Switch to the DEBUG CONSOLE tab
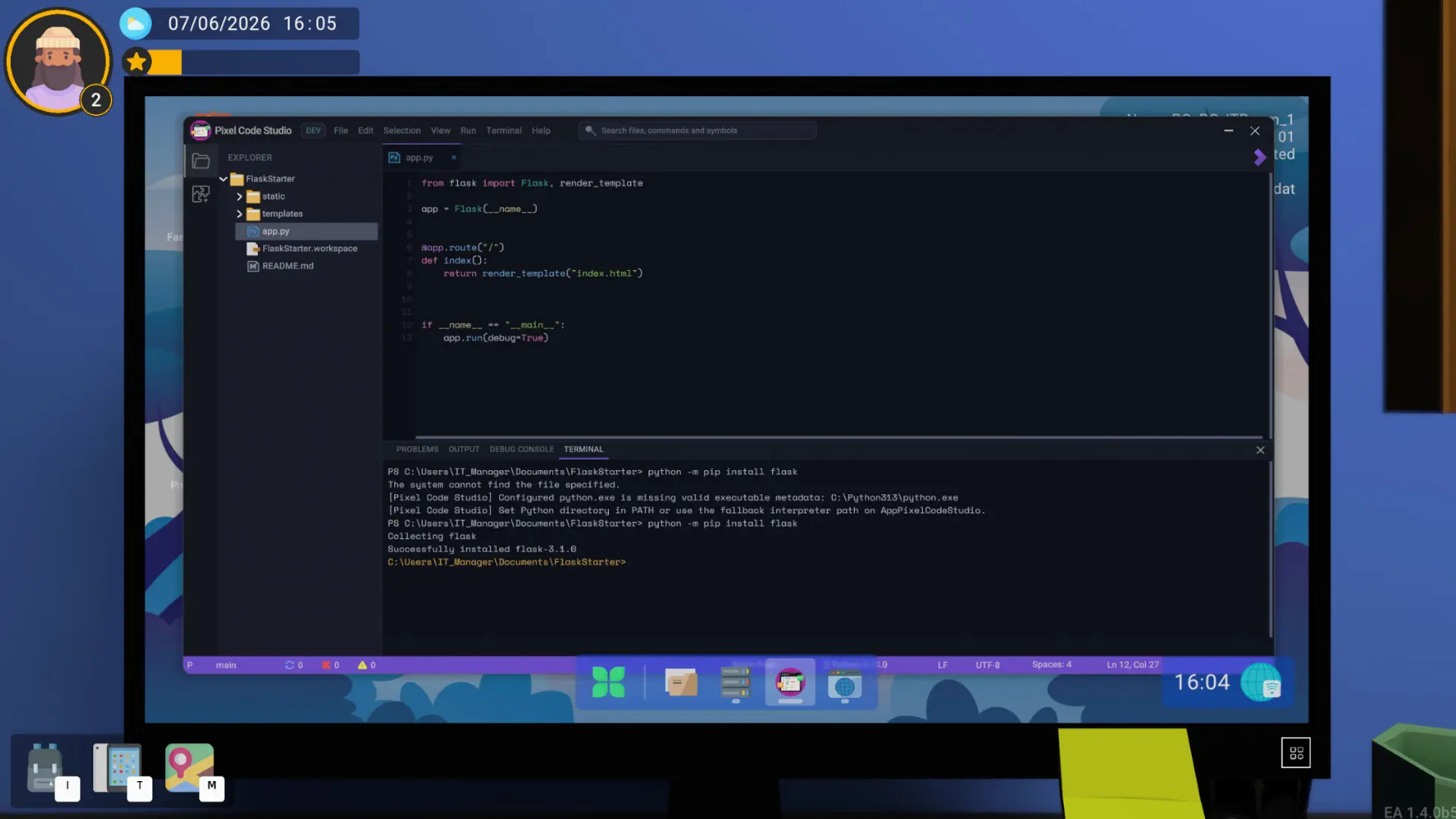The width and height of the screenshot is (1456, 819). click(x=522, y=450)
